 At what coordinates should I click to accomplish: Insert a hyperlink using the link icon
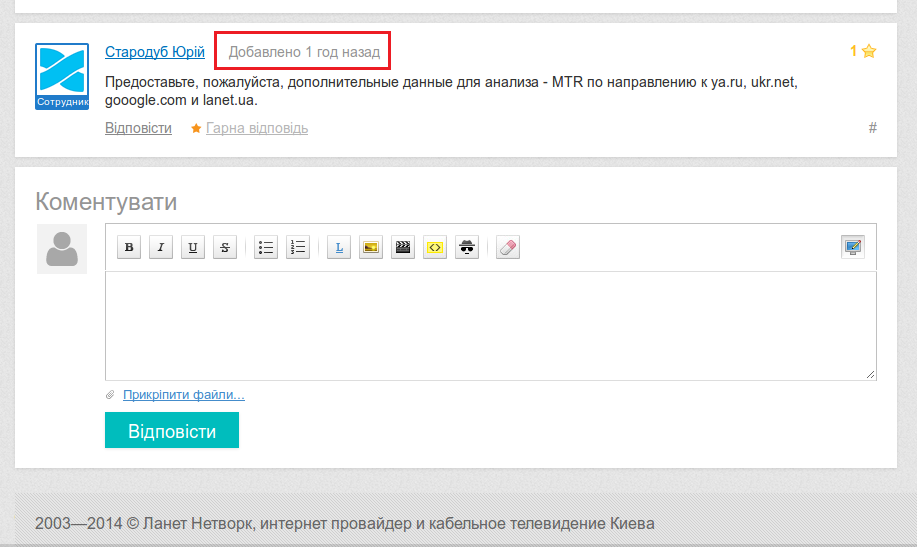339,248
